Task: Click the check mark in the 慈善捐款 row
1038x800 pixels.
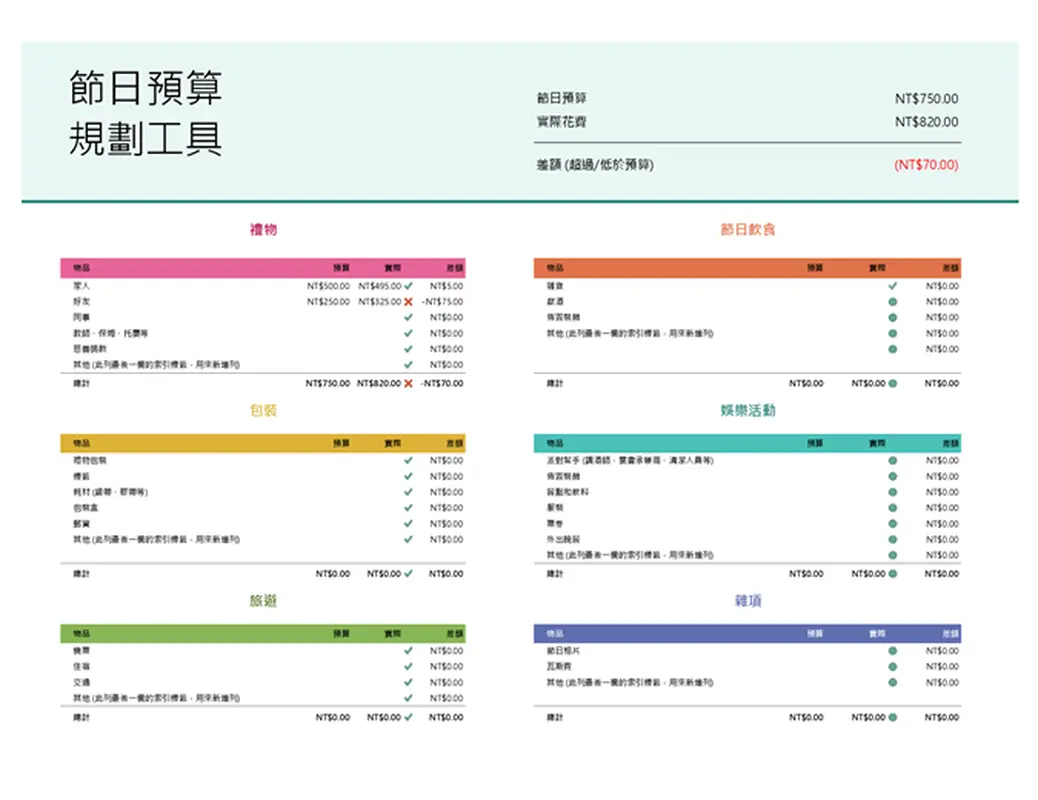Action: point(408,349)
